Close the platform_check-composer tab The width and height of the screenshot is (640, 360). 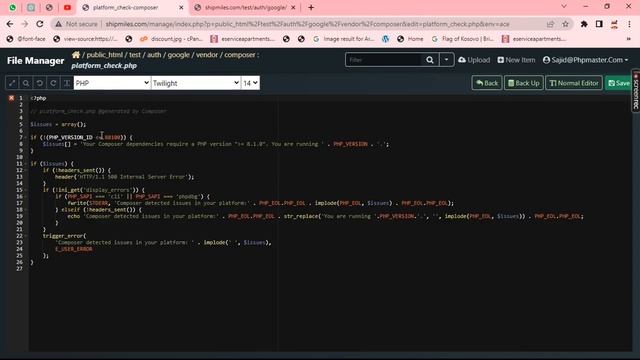(x=181, y=7)
